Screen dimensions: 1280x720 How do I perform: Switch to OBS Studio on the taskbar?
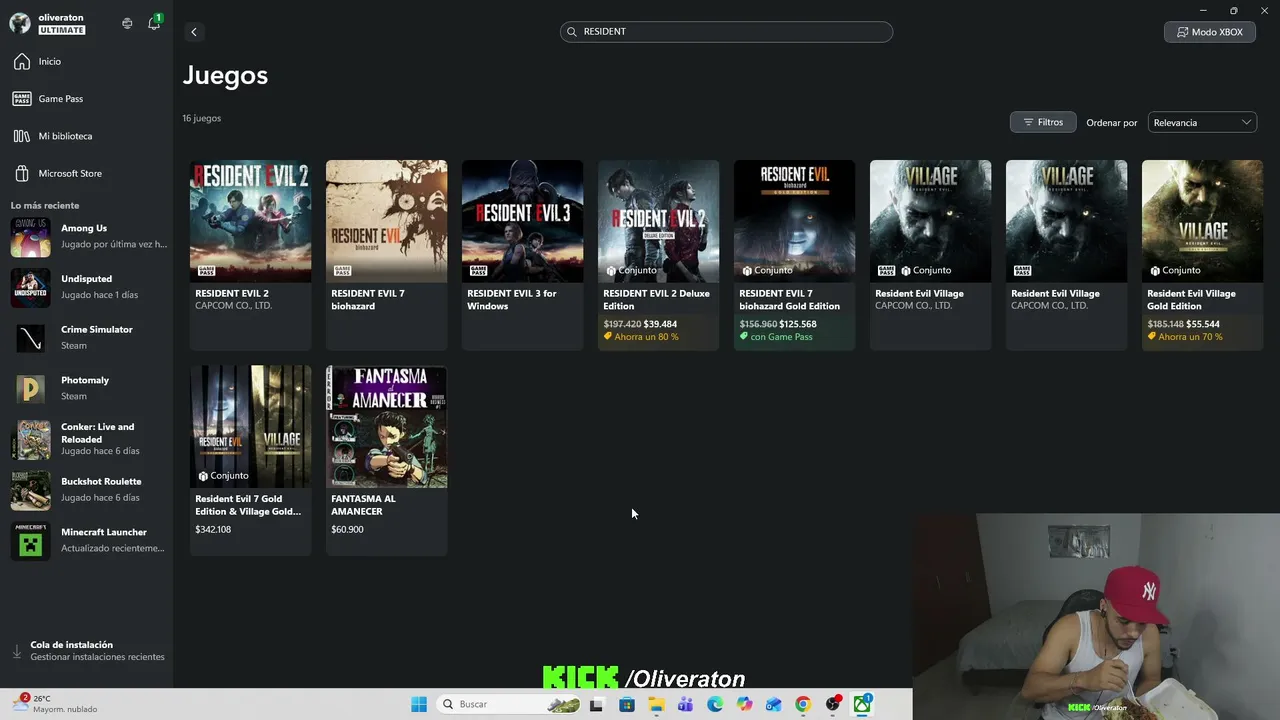(833, 704)
